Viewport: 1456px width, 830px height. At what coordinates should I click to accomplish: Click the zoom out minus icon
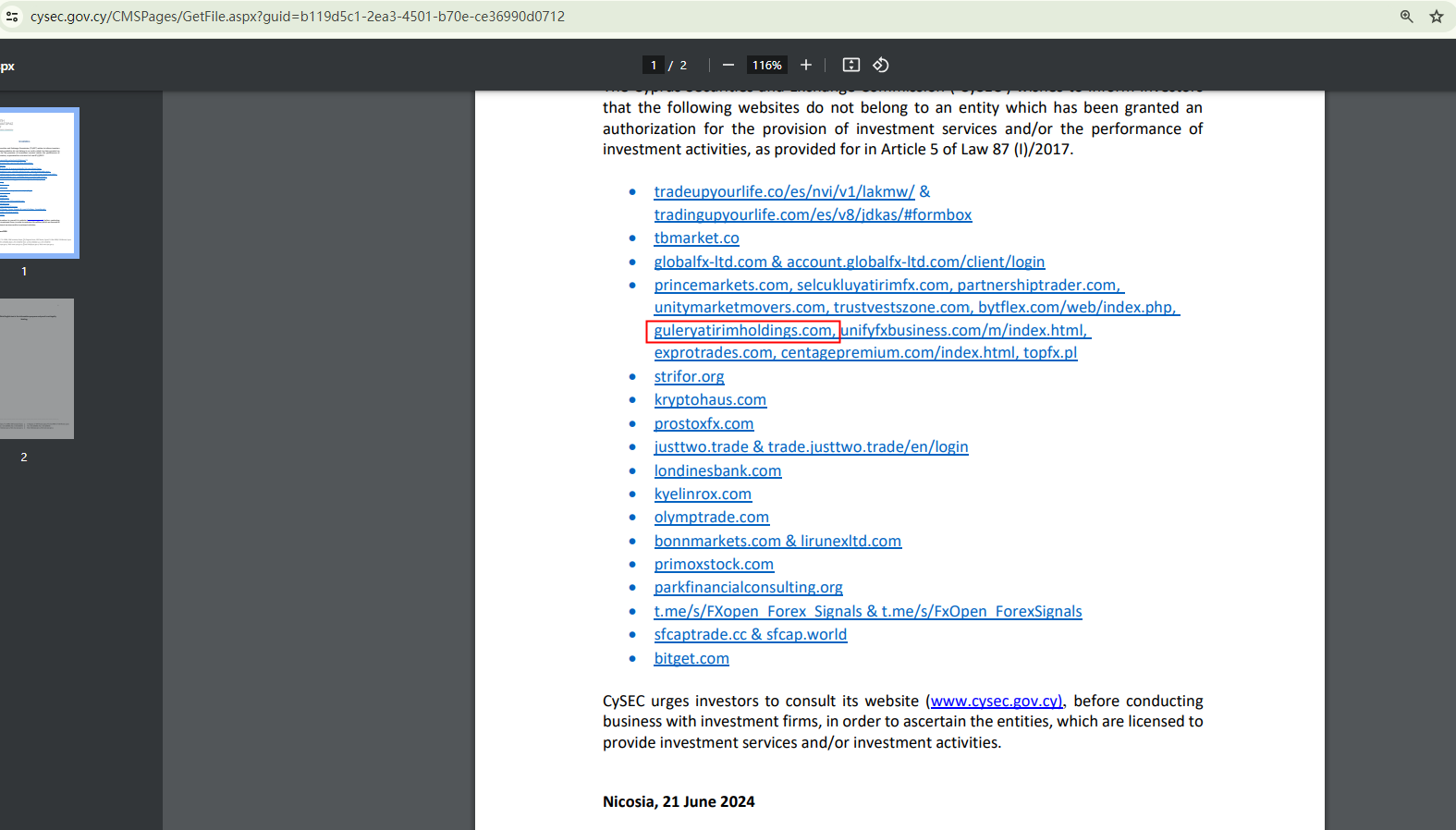pos(728,65)
